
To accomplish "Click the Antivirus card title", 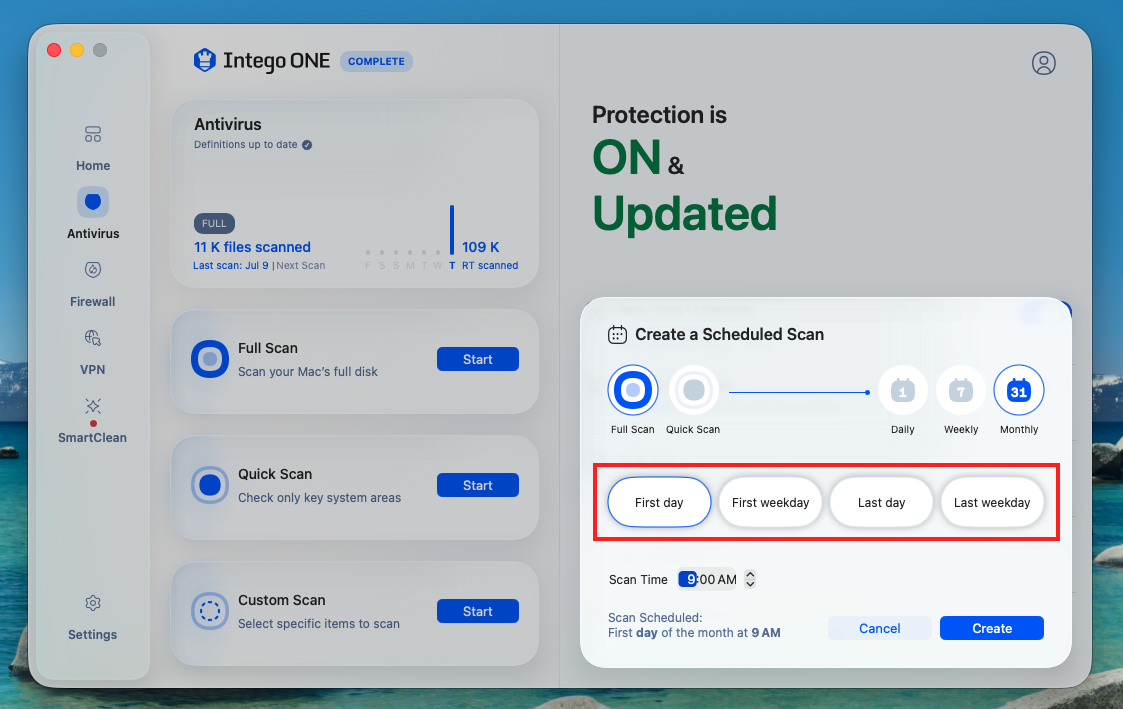I will click(x=228, y=124).
